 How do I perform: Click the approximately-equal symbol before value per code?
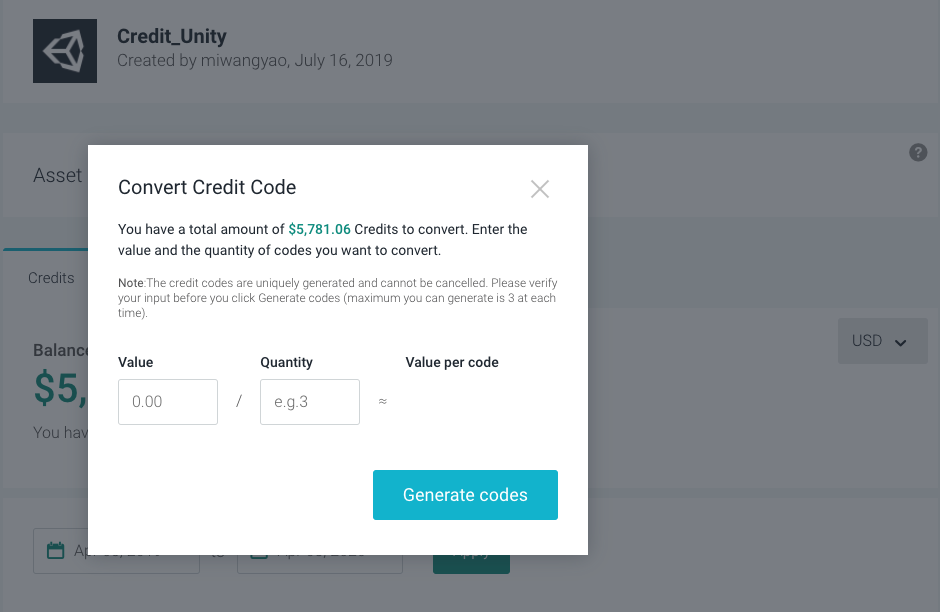point(382,401)
